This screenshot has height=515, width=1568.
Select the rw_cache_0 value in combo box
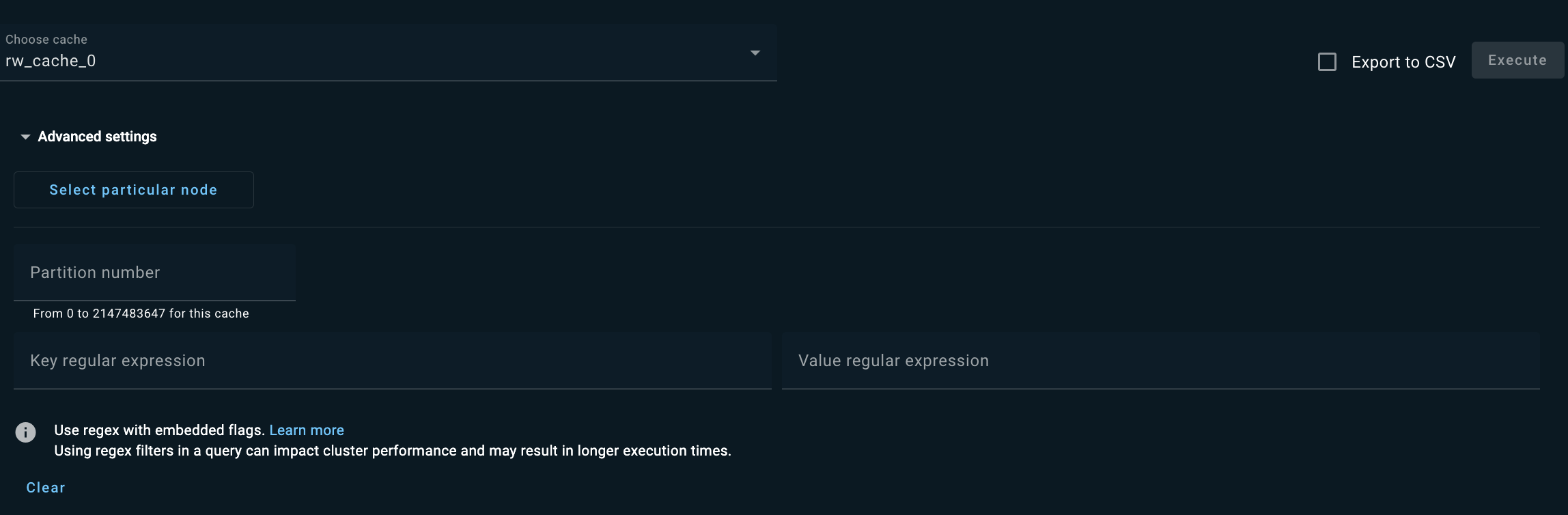(x=51, y=61)
